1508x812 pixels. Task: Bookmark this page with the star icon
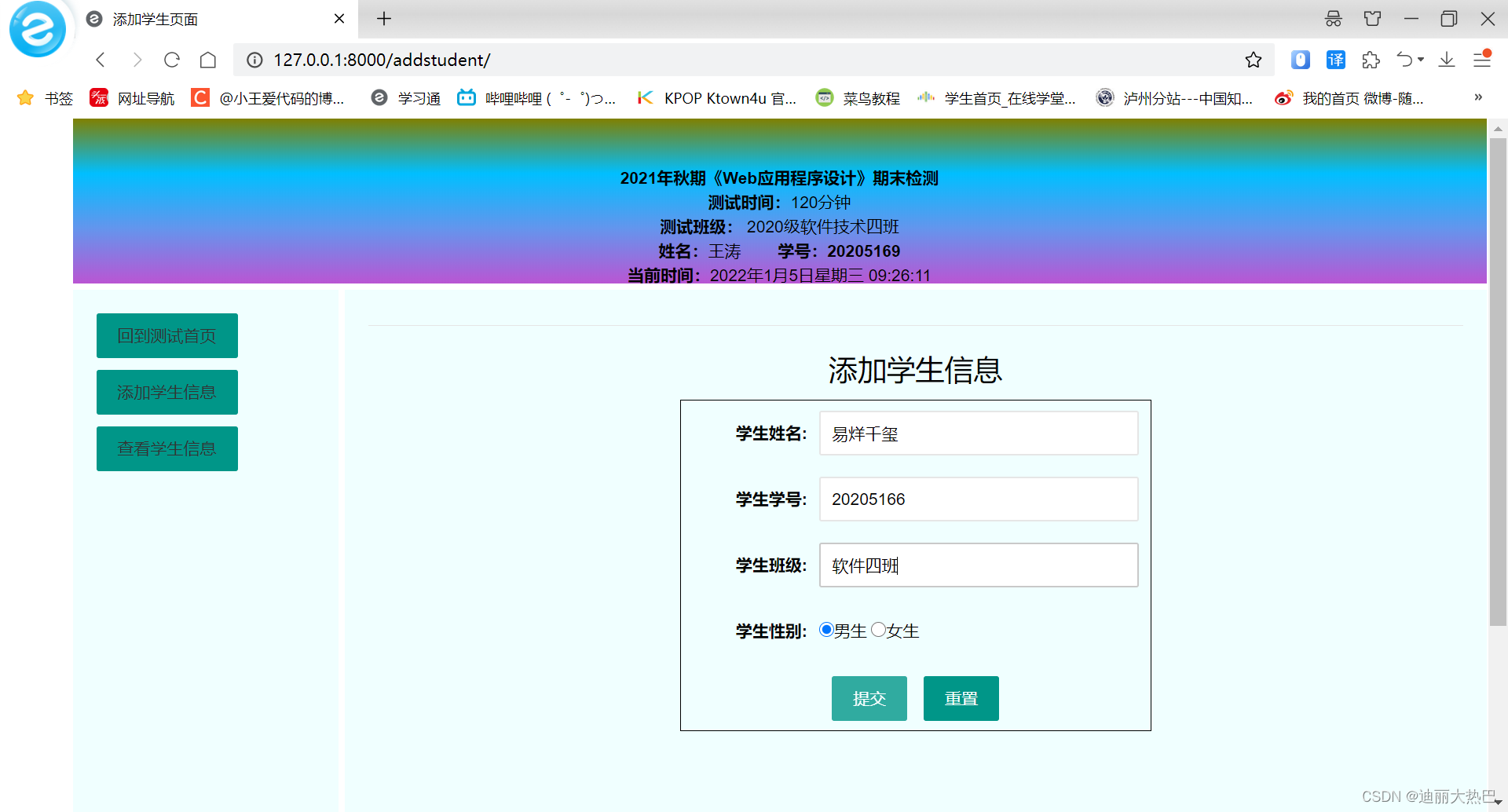coord(1254,60)
